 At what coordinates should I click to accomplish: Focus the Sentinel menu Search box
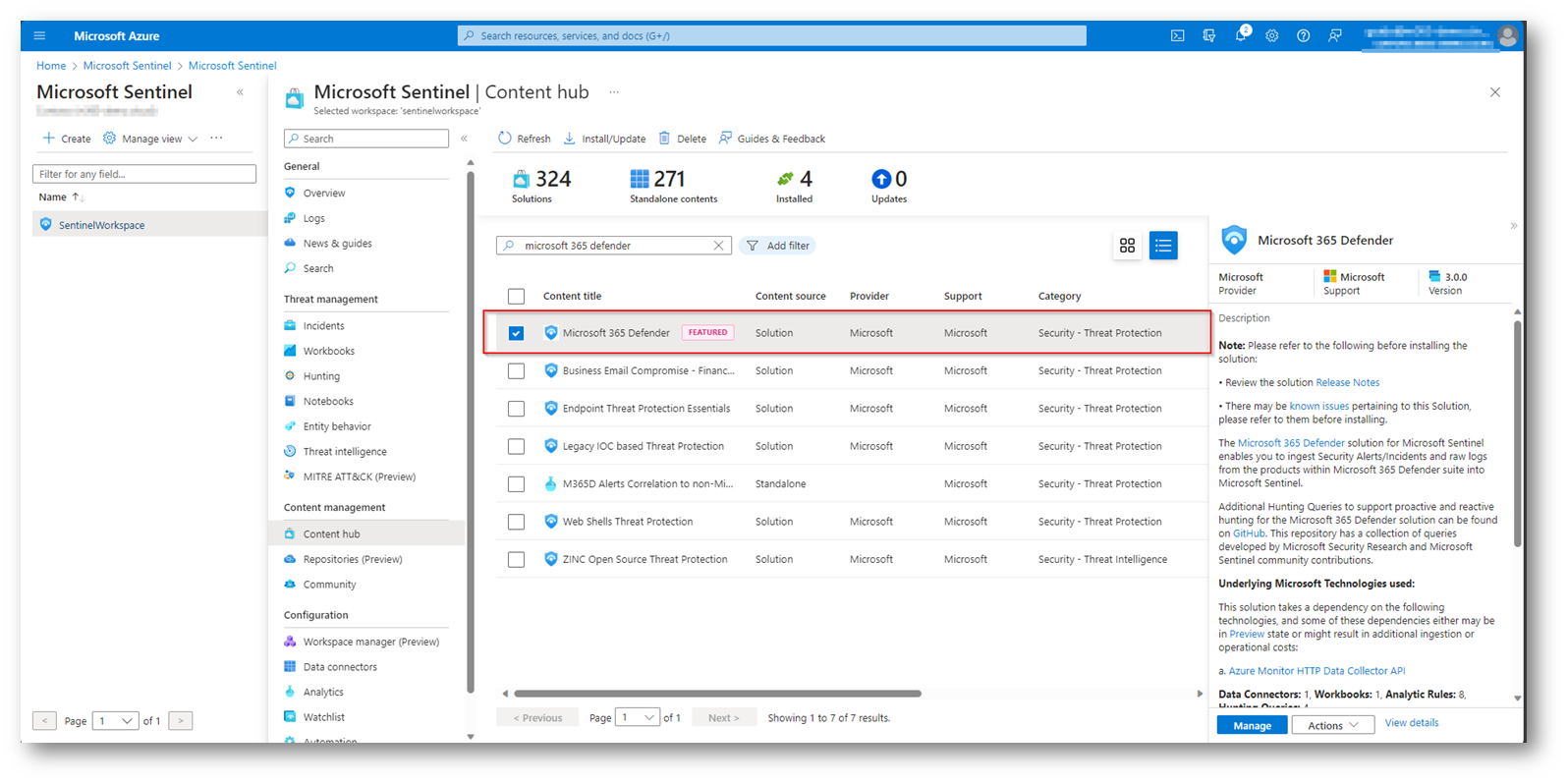coord(366,139)
